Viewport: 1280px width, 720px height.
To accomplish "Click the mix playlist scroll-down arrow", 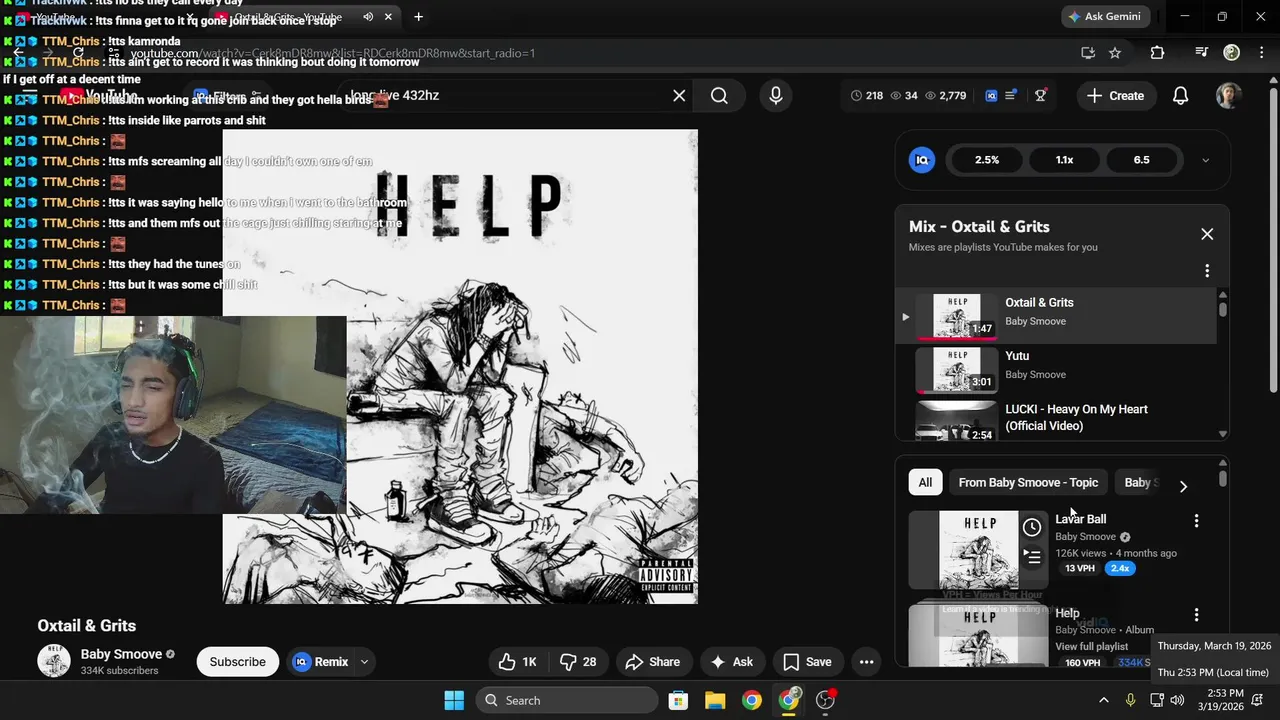I will (x=1222, y=434).
